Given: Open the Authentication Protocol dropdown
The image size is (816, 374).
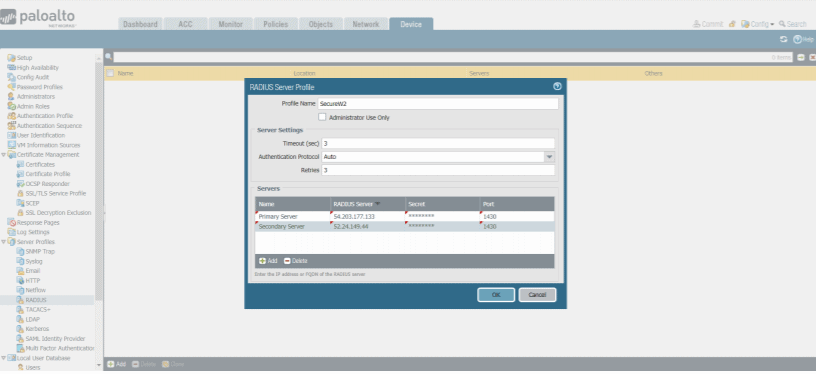Looking at the screenshot, I should coord(550,157).
